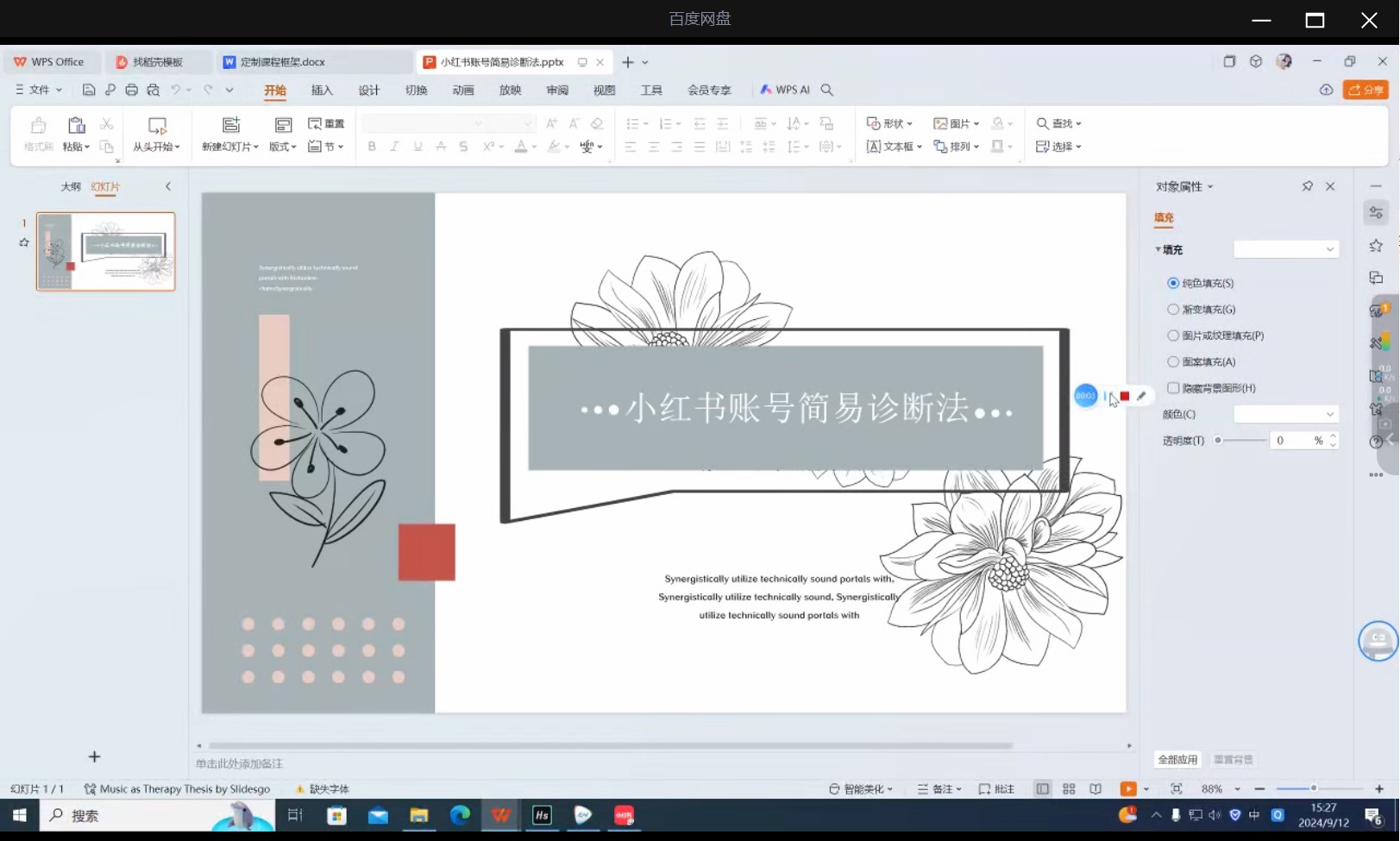Open the font color dropdown arrow
This screenshot has height=841, width=1400.
(533, 147)
